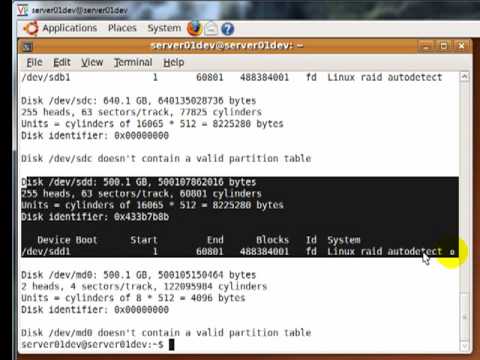Image resolution: width=480 pixels, height=360 pixels.
Task: Open the Applications menu
Action: (x=69, y=28)
